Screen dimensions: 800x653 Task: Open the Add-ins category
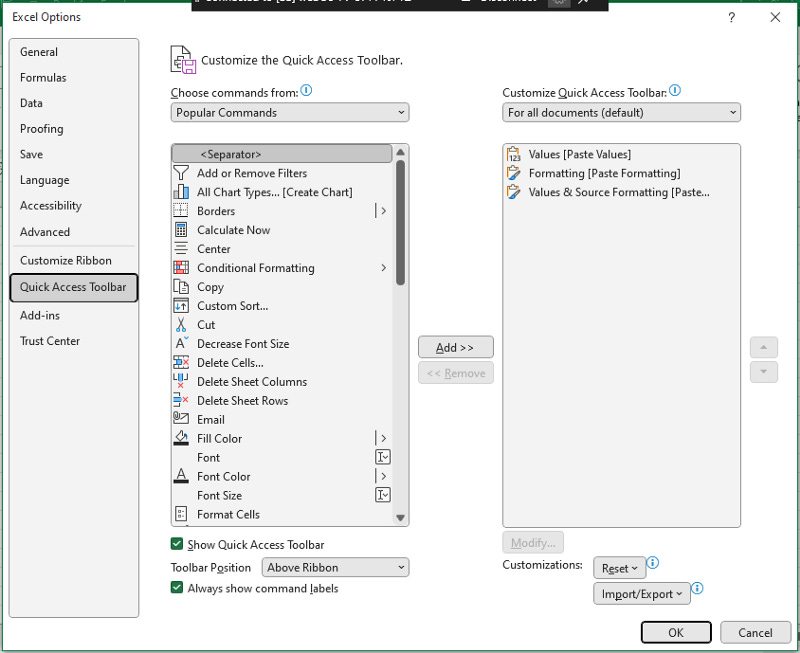pos(73,315)
